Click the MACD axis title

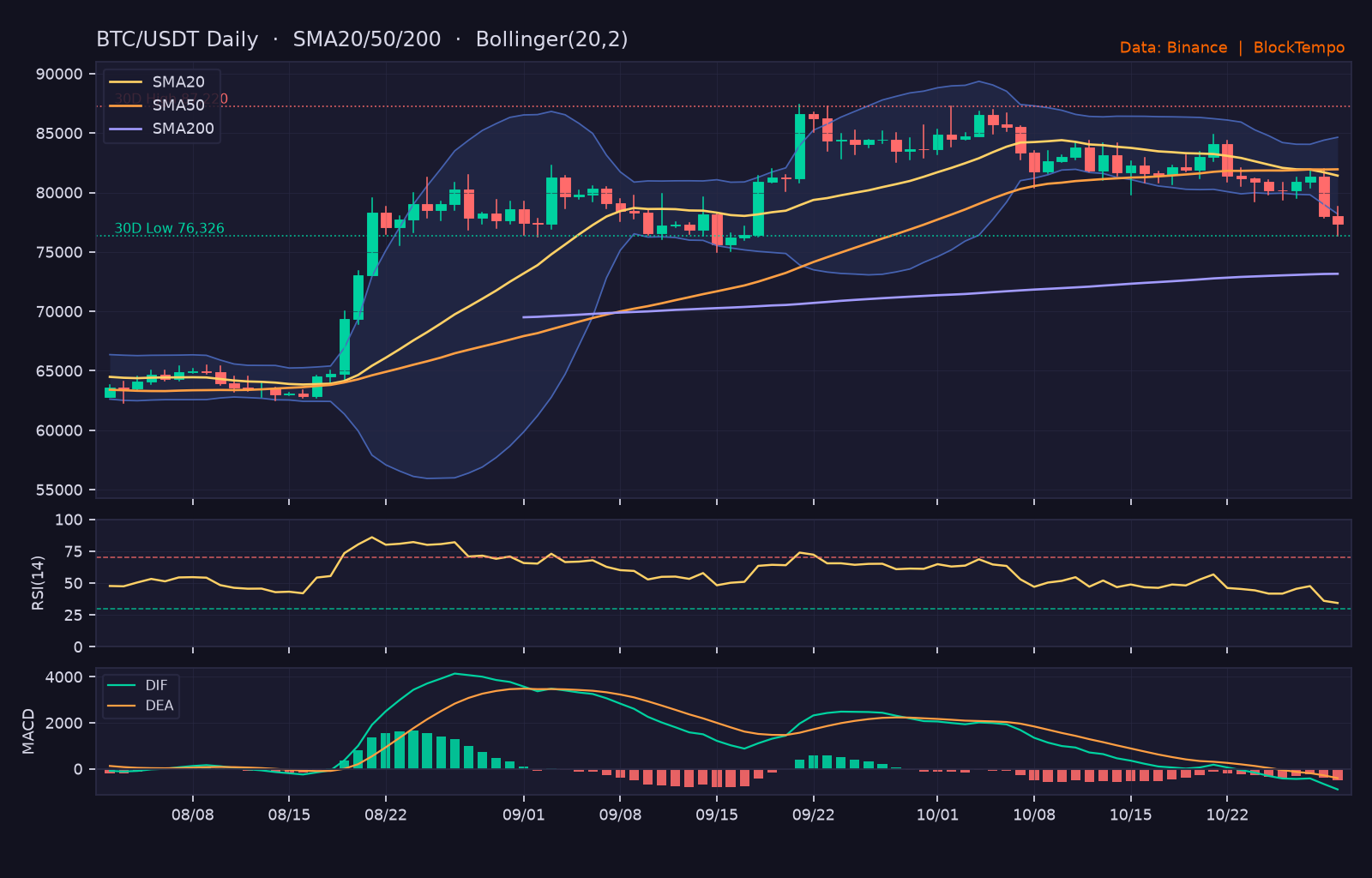pyautogui.click(x=29, y=731)
